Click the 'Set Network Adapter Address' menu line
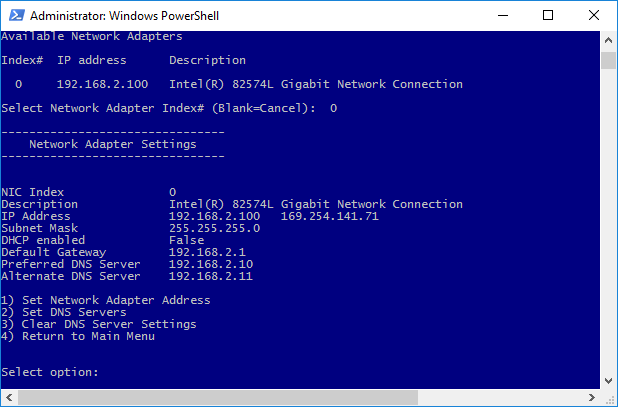Image resolution: width=618 pixels, height=407 pixels. pyautogui.click(x=106, y=300)
